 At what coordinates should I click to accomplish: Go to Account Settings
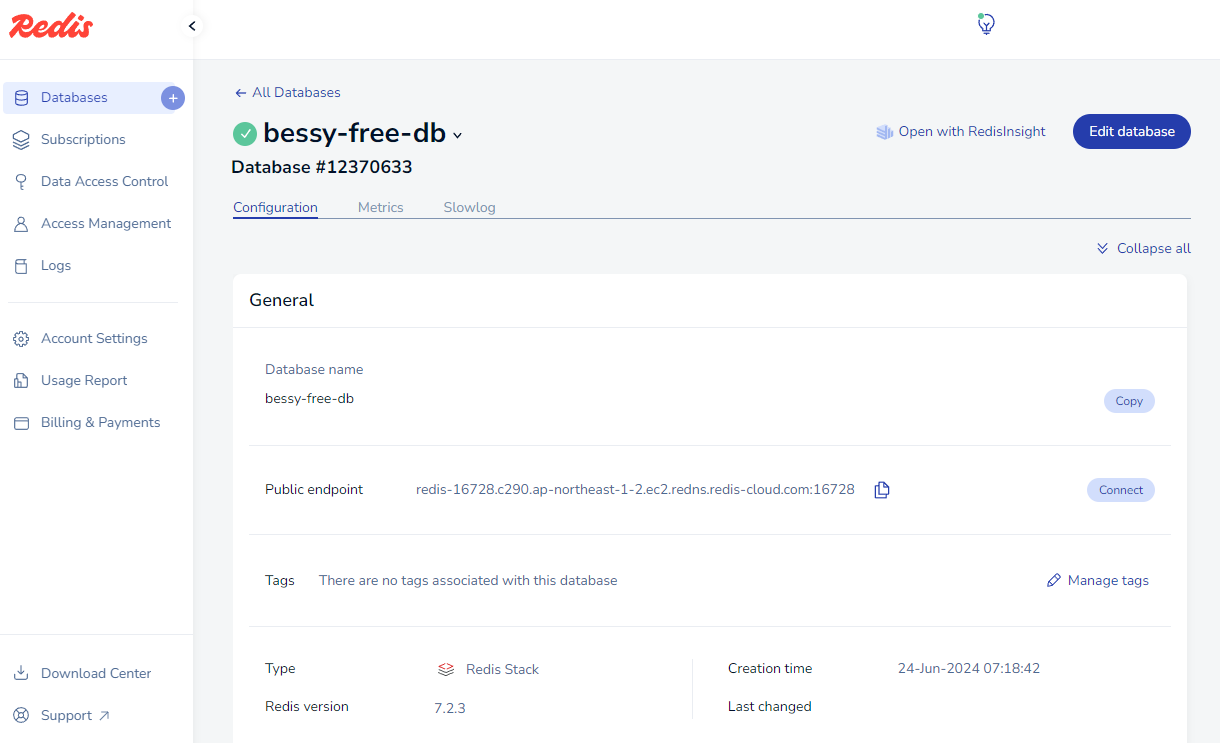pyautogui.click(x=95, y=339)
